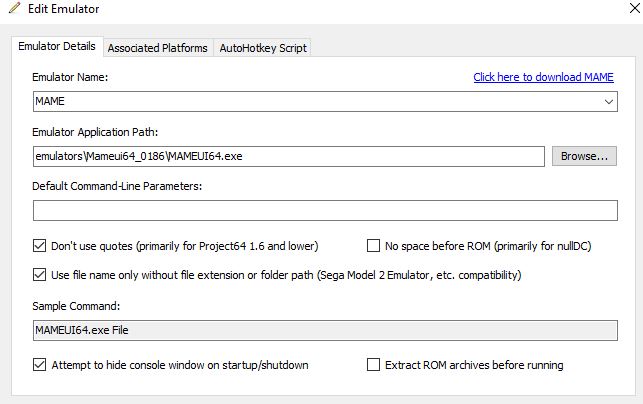
Task: Click the Default Command-Line Parameters label
Action: pyautogui.click(x=117, y=186)
